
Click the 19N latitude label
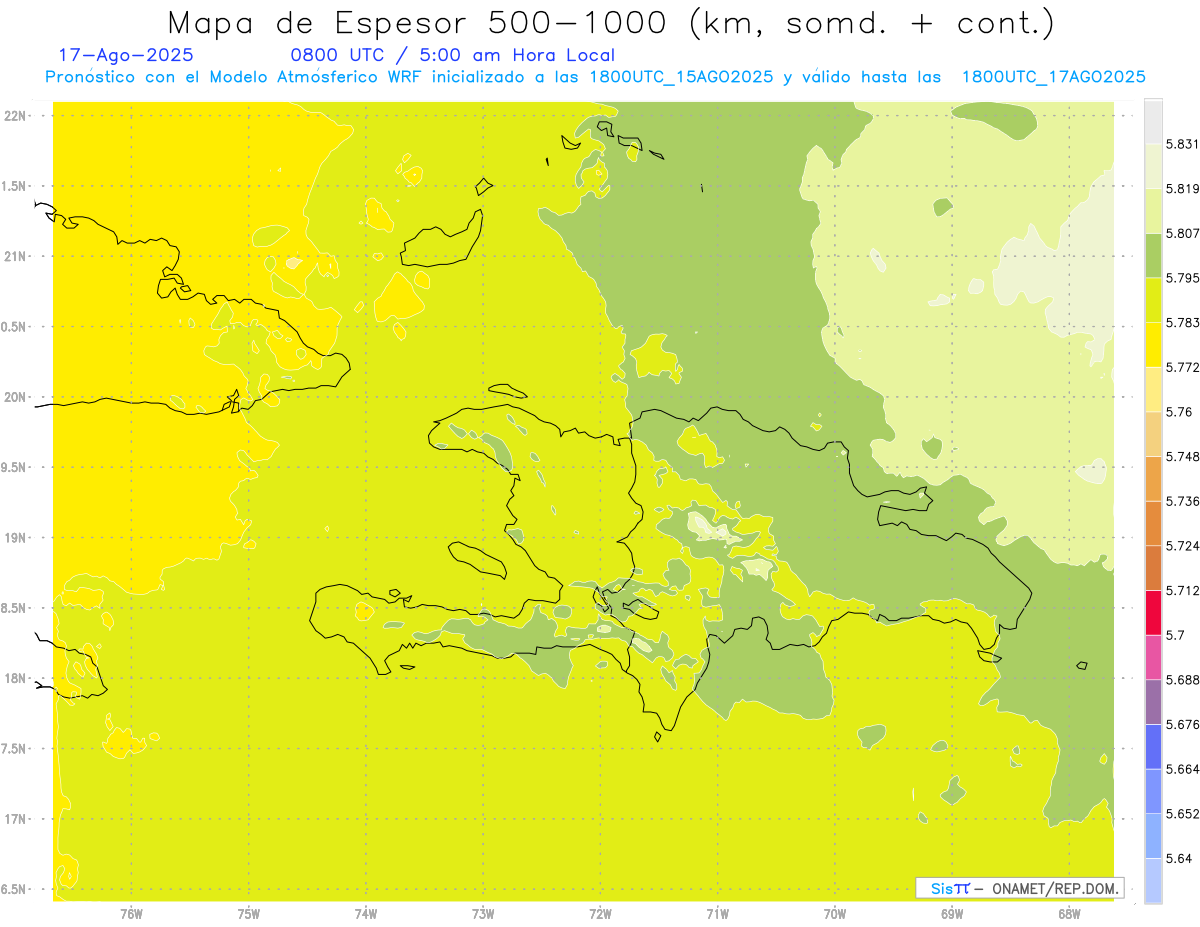[15, 538]
